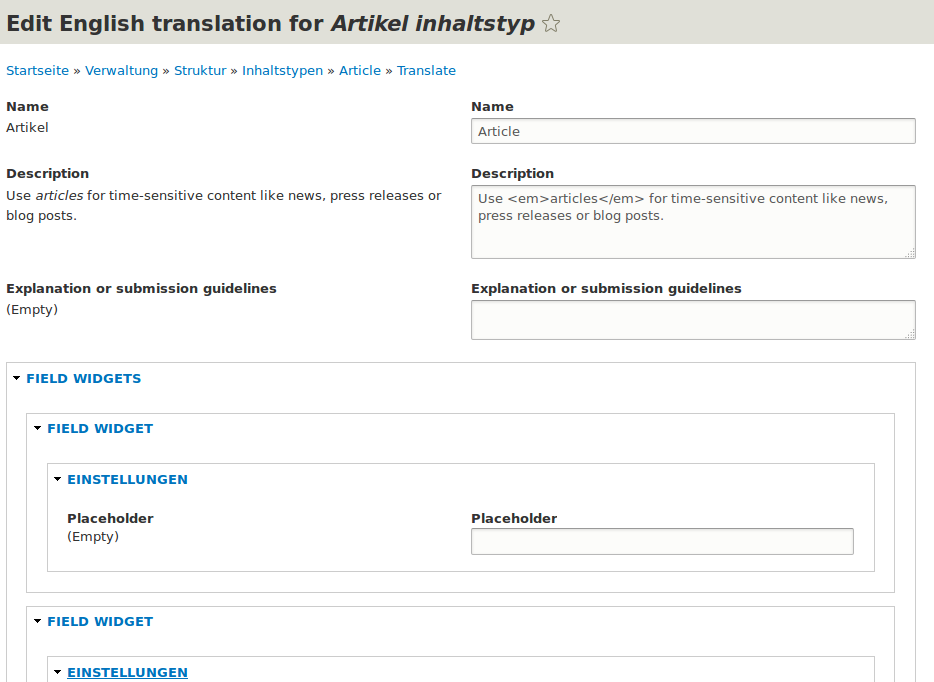The height and width of the screenshot is (682, 934).
Task: Click the Translate breadcrumb link
Action: click(x=426, y=71)
